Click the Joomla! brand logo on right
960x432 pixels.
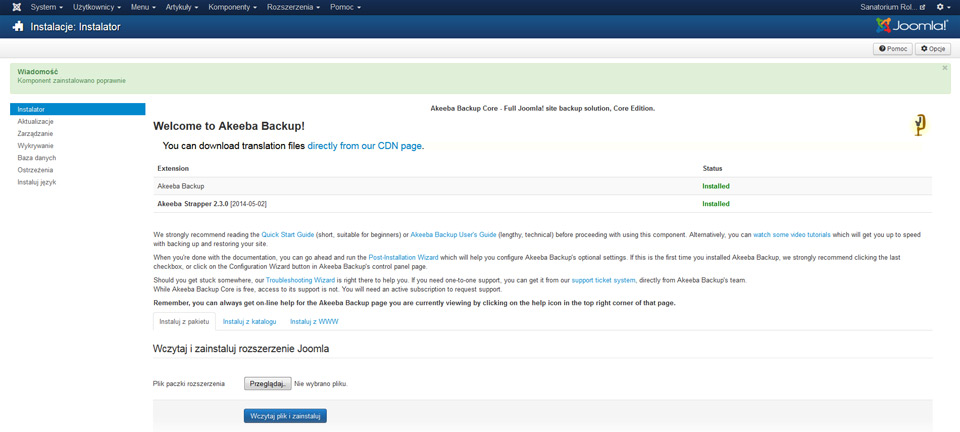[x=912, y=26]
